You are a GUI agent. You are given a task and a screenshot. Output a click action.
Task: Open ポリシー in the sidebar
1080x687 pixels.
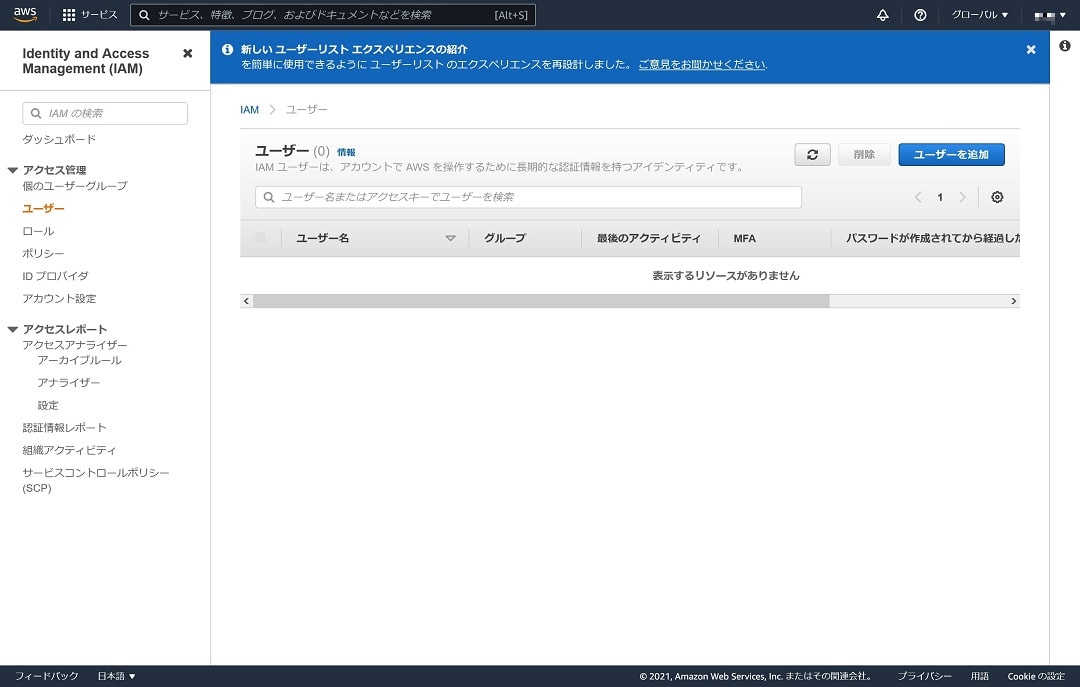pyautogui.click(x=43, y=254)
